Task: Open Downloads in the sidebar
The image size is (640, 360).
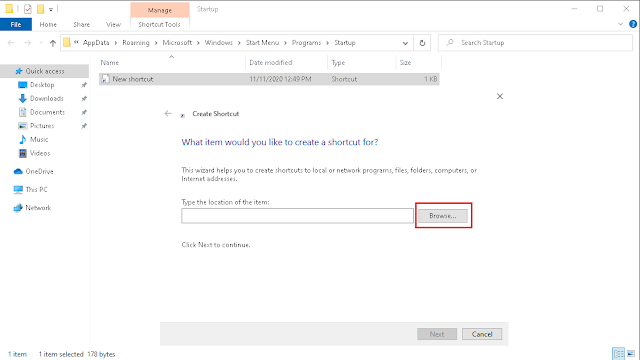Action: [x=47, y=98]
